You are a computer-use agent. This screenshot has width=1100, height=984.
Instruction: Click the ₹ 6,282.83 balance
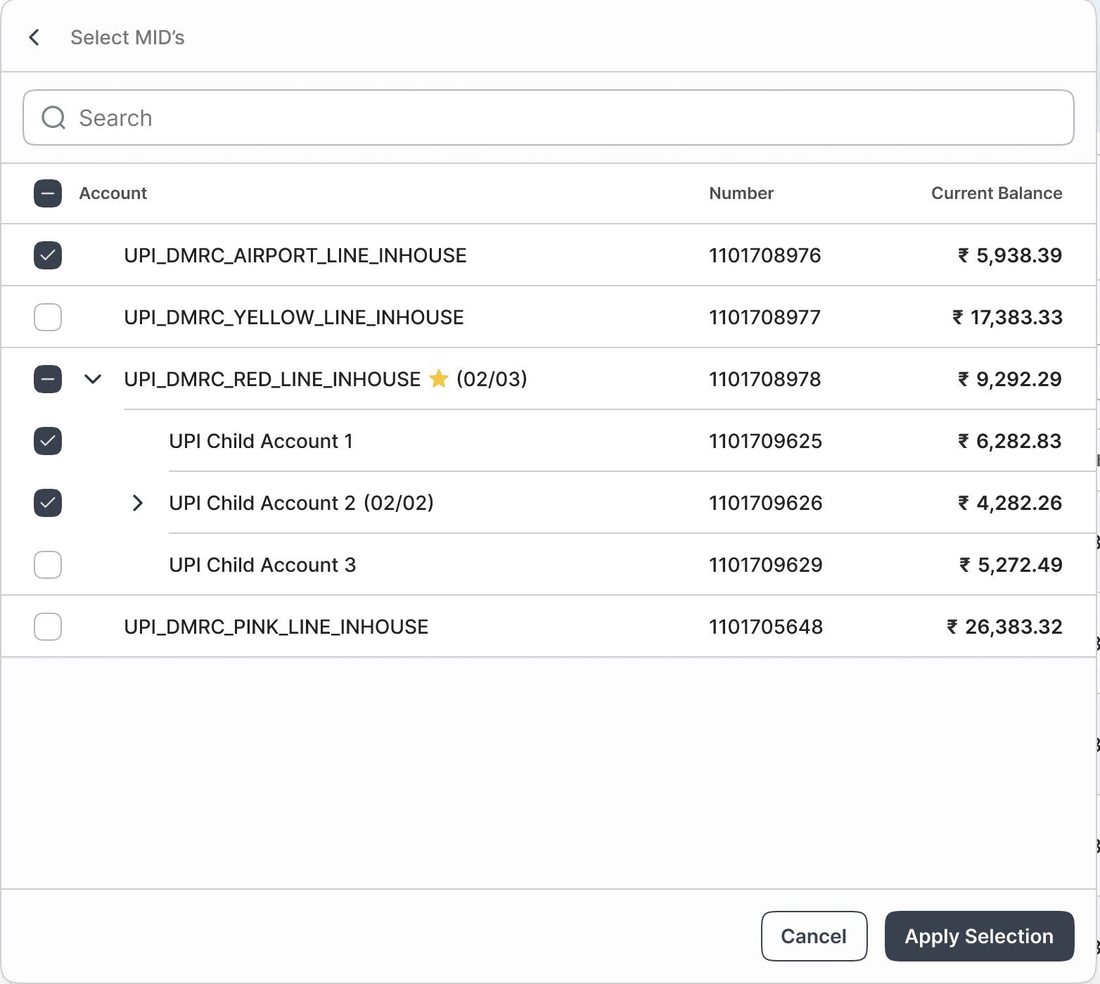pyautogui.click(x=1010, y=441)
